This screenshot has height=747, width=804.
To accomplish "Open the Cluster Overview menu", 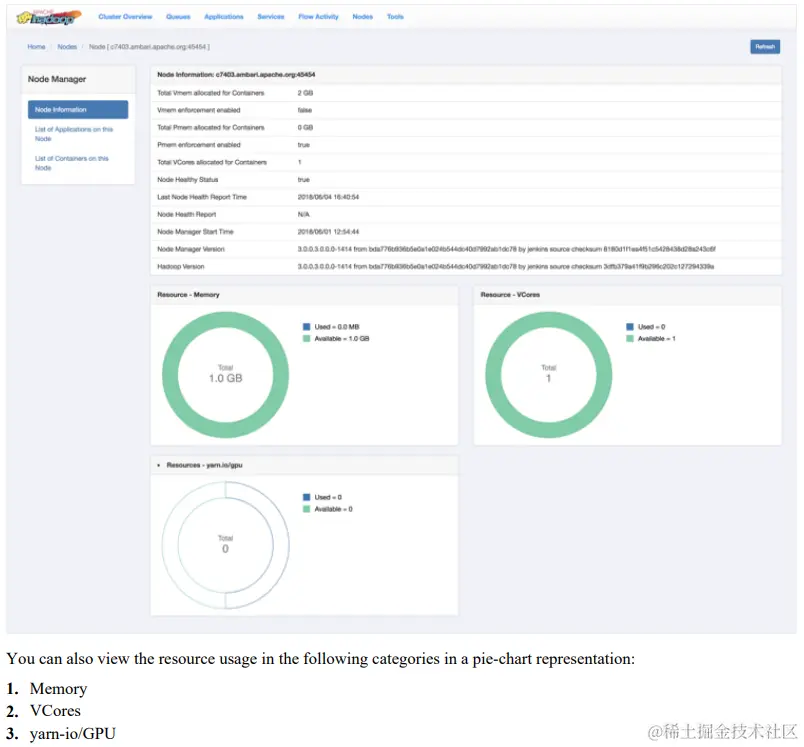I will pos(125,17).
